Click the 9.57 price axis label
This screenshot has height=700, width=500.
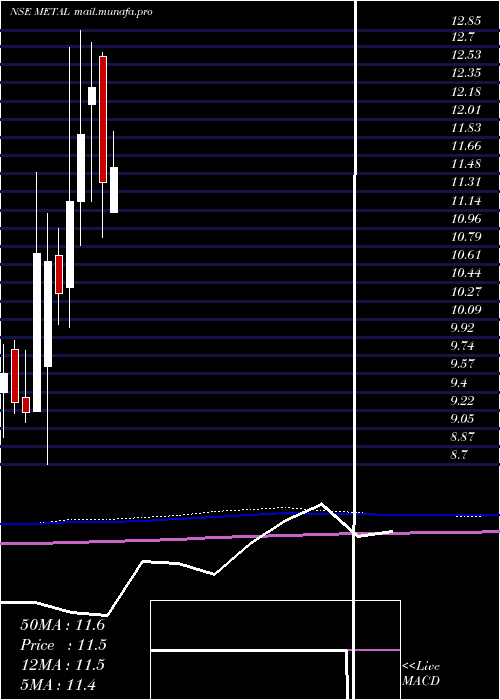click(x=462, y=363)
